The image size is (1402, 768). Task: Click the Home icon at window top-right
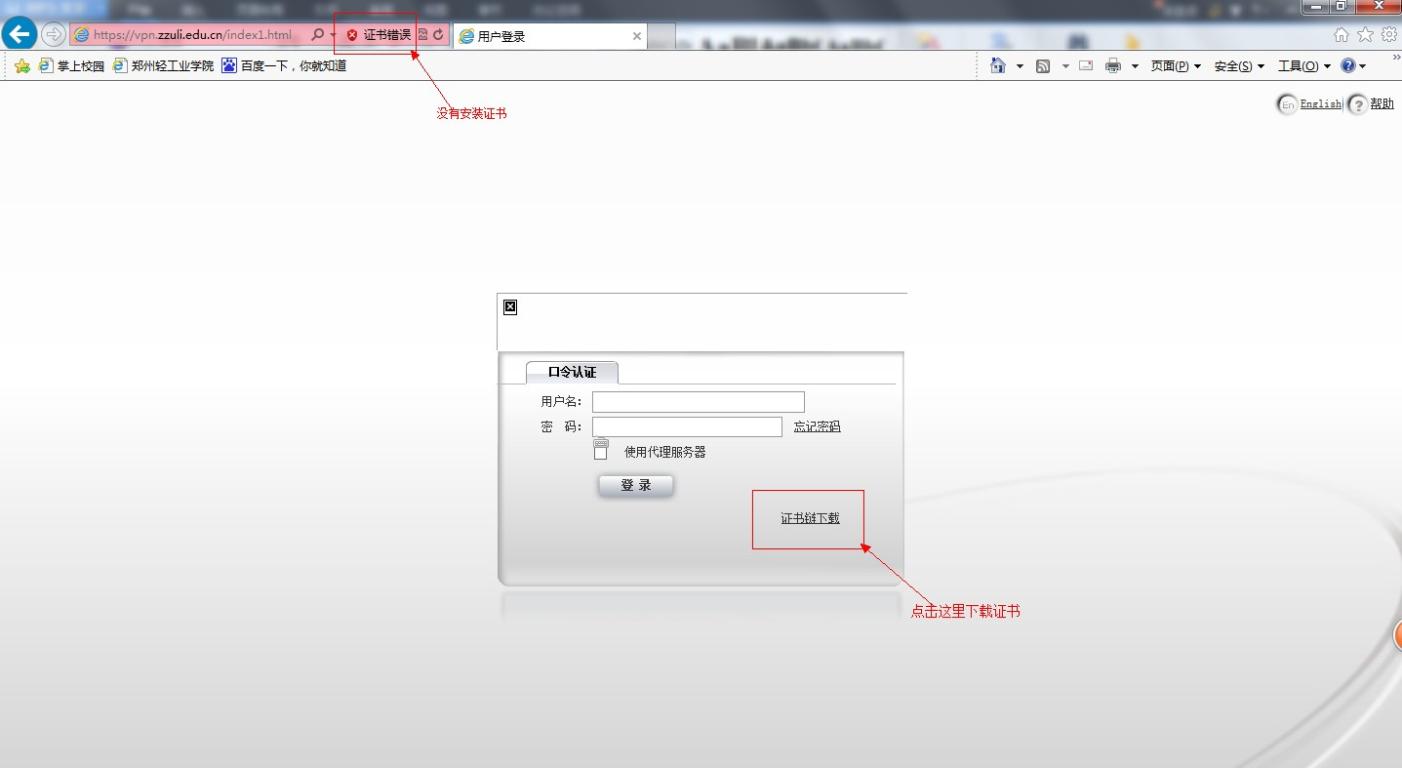1341,35
